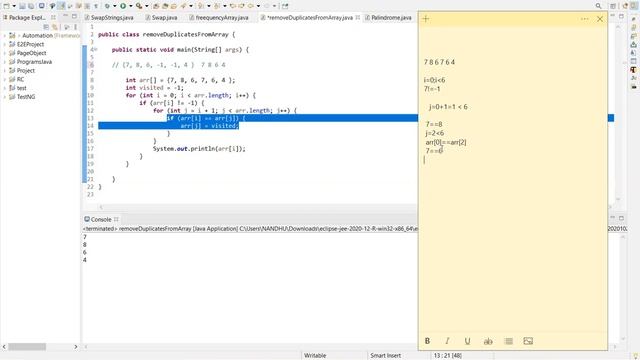
Task: Click line 17 System.out.println statement
Action: tap(199, 149)
